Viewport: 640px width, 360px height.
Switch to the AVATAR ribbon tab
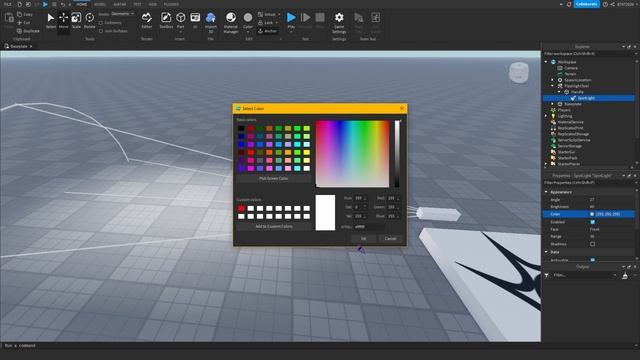point(120,4)
